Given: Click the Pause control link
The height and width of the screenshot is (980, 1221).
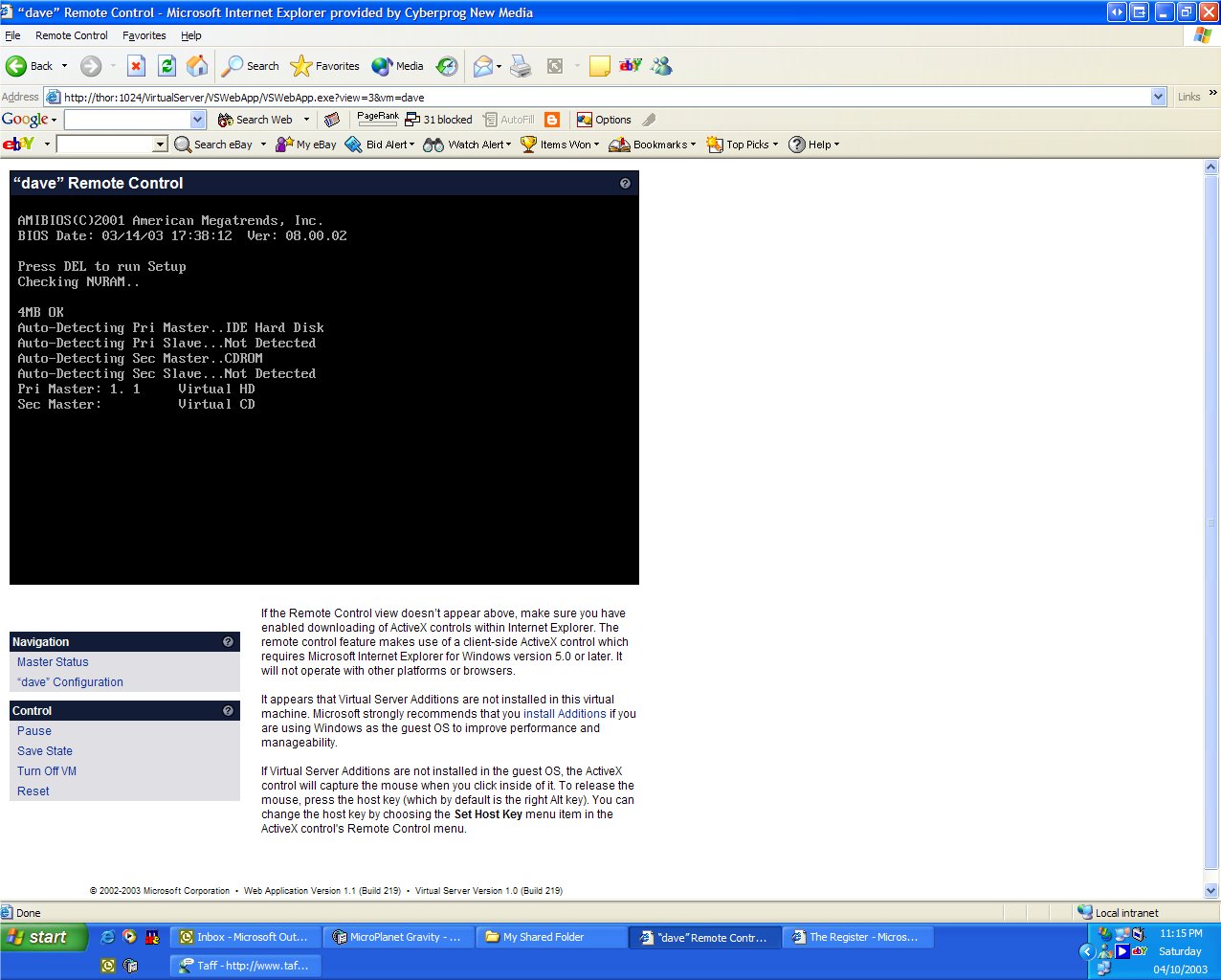Looking at the screenshot, I should click(34, 731).
